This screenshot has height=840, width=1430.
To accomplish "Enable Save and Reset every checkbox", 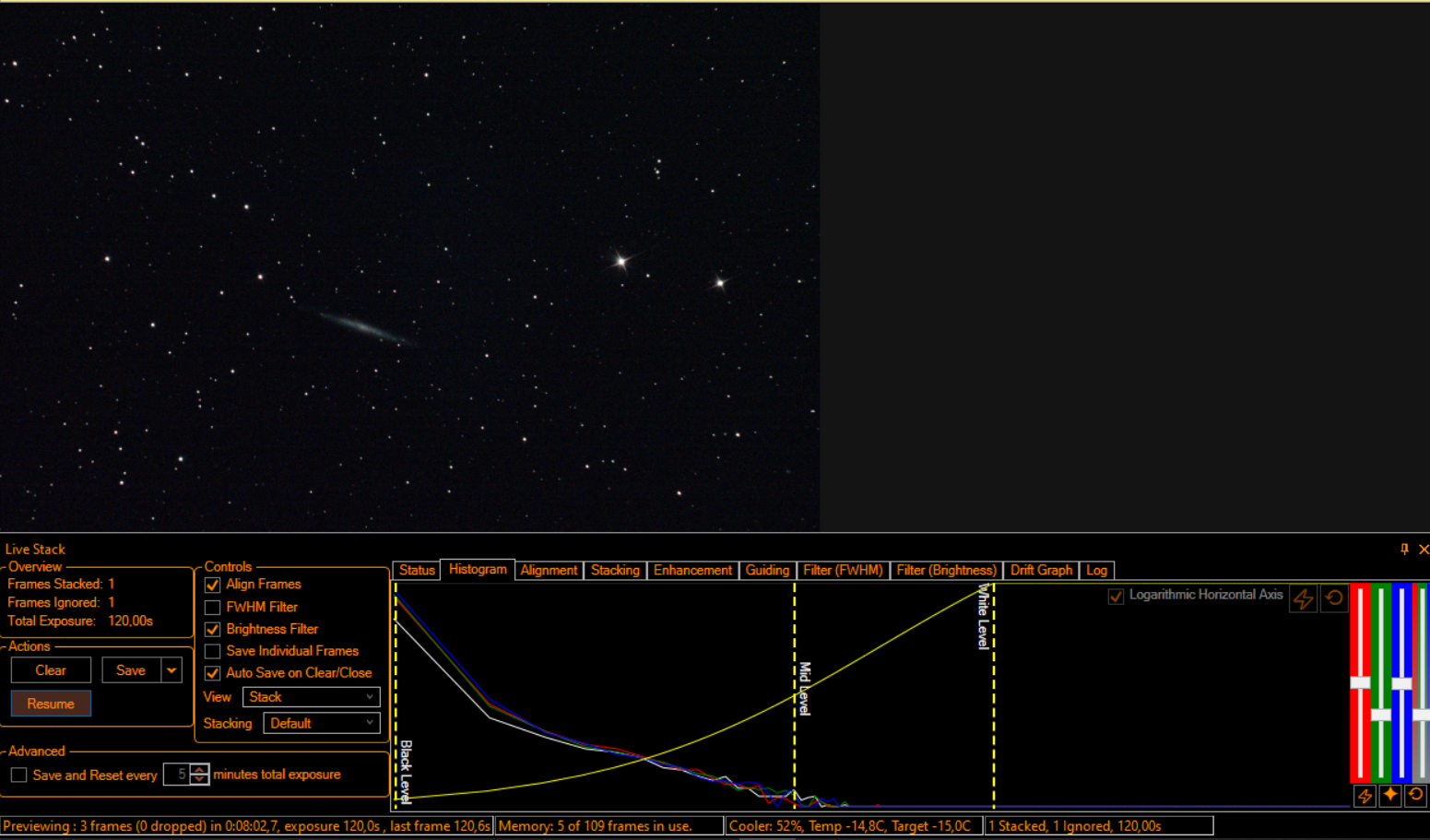I will 18,775.
